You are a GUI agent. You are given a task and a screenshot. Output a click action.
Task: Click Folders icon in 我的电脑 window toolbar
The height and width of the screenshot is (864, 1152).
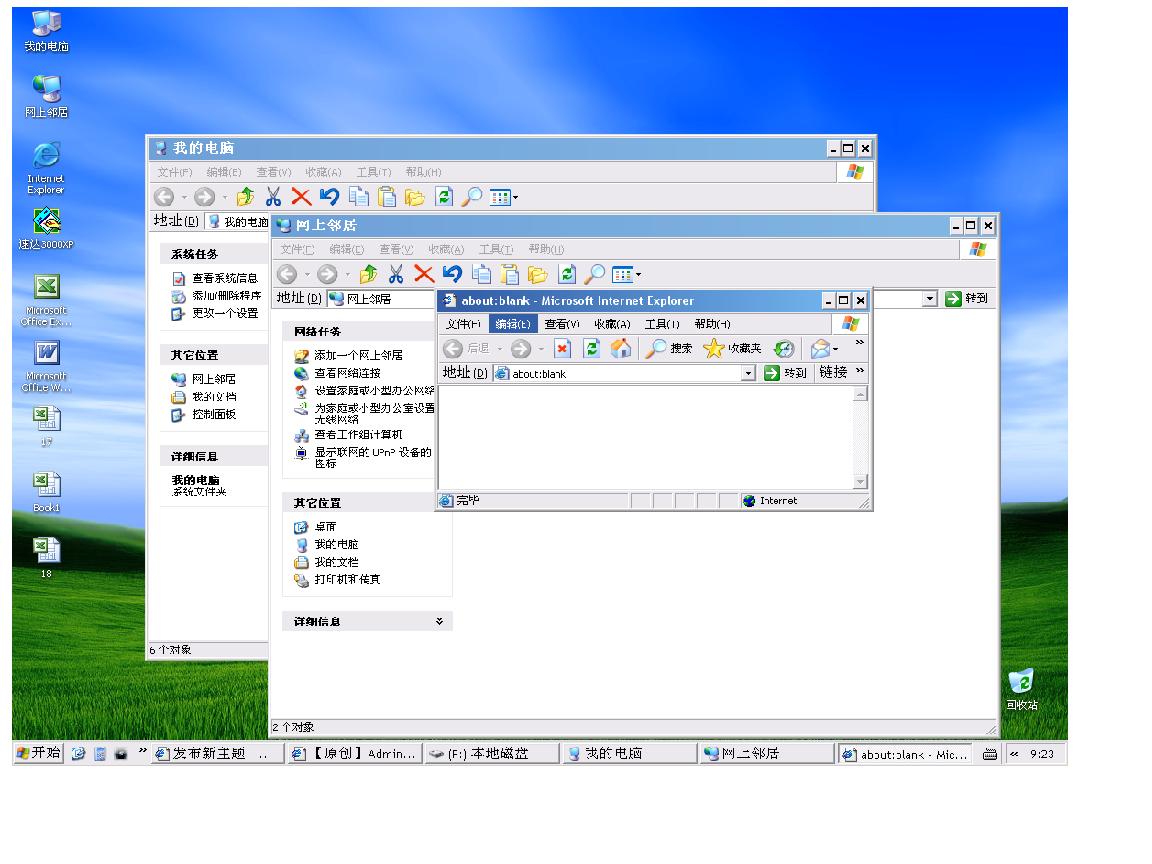point(414,196)
